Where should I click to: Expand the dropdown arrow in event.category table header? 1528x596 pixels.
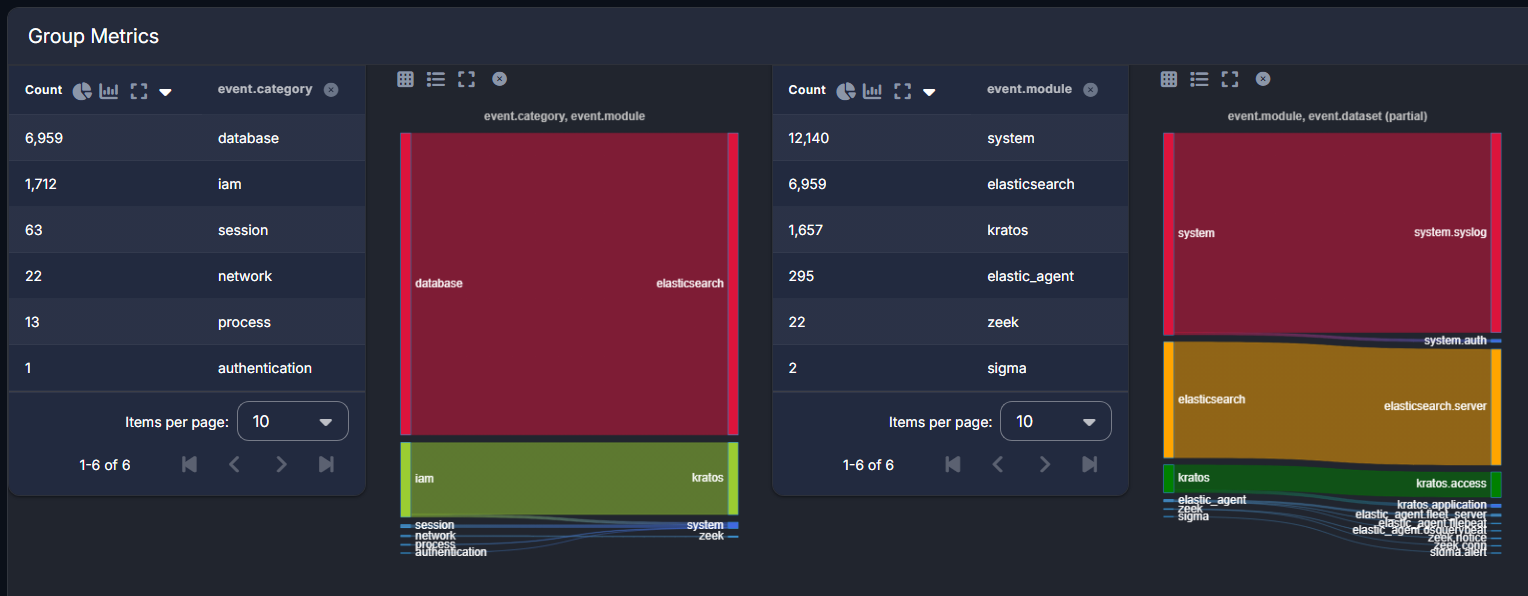[166, 92]
